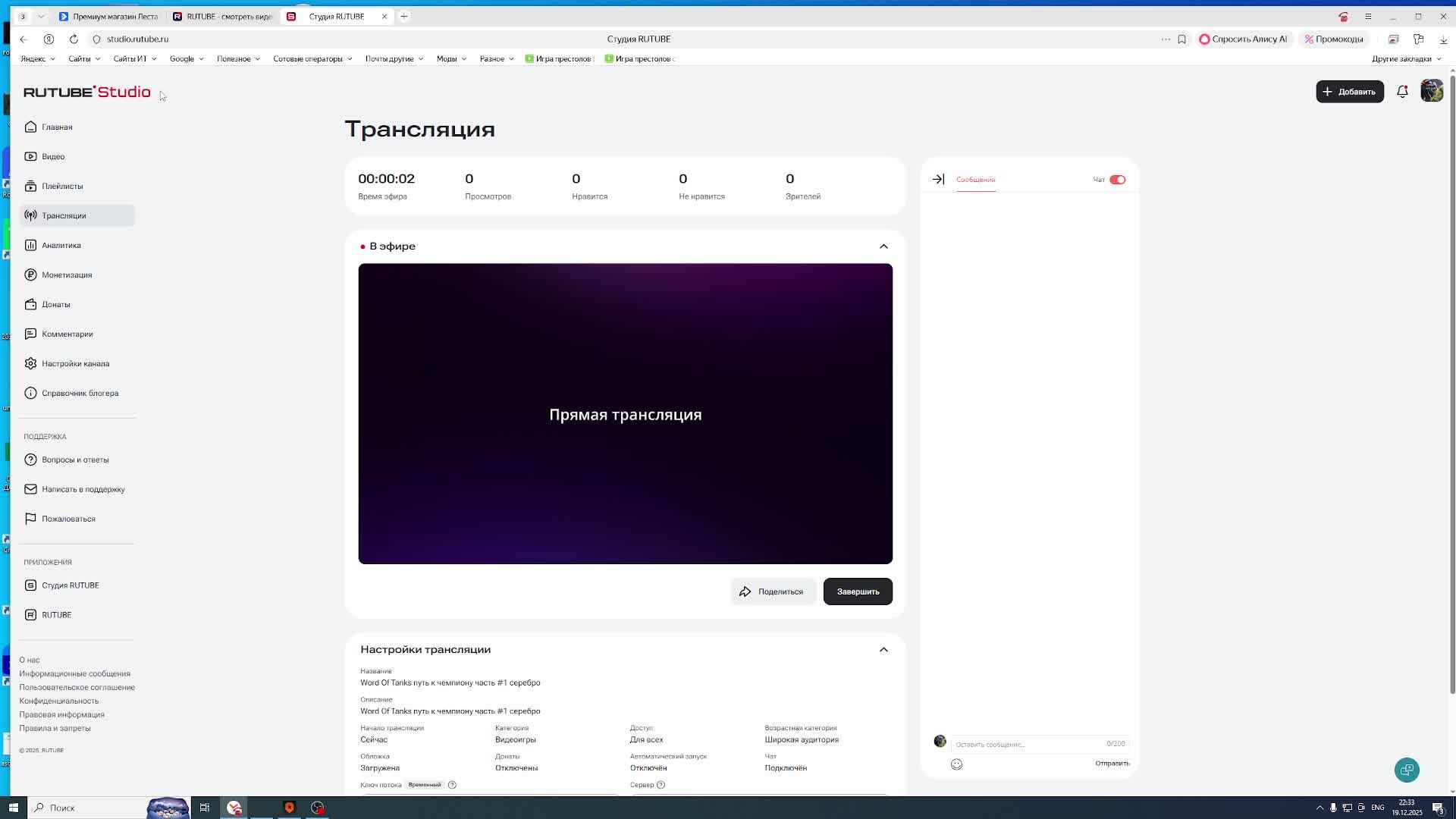Click help icon next to Ключ потока
This screenshot has width=1456, height=819.
pos(452,785)
